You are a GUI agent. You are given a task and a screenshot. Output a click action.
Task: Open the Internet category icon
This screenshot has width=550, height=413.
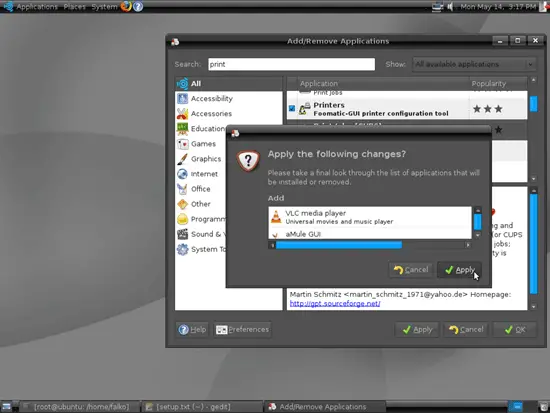coord(182,174)
